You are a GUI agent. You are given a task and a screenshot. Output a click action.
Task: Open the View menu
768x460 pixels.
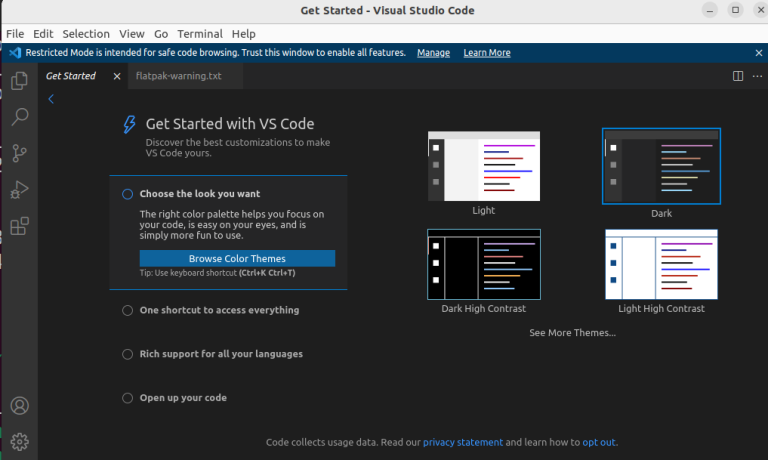pos(132,34)
